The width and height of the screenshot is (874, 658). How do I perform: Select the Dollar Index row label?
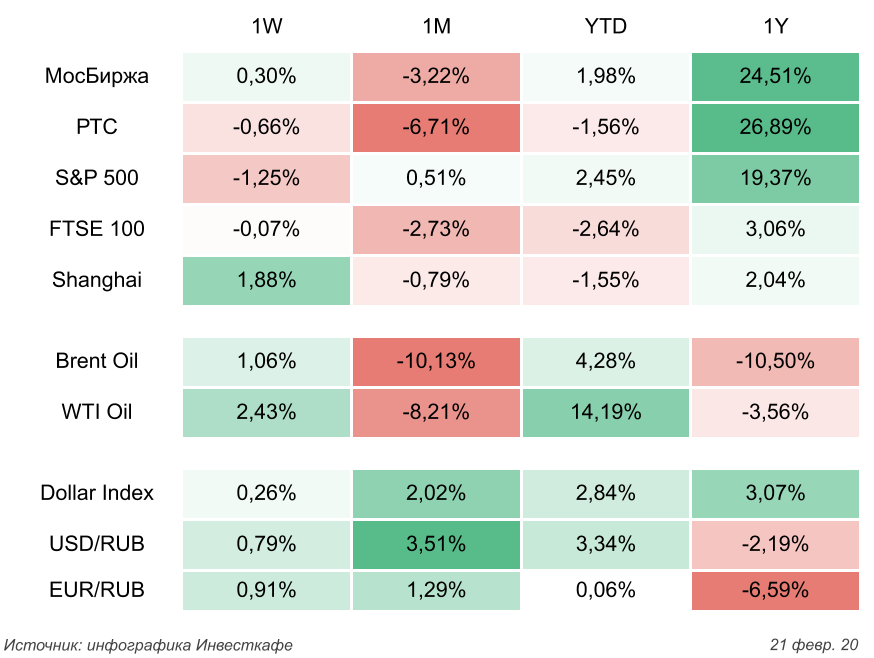pyautogui.click(x=97, y=493)
